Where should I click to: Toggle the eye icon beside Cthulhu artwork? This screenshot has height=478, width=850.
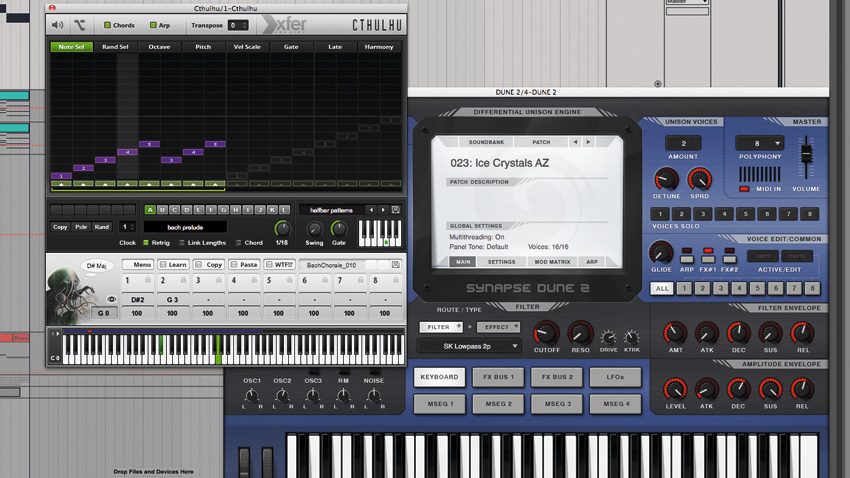point(111,299)
